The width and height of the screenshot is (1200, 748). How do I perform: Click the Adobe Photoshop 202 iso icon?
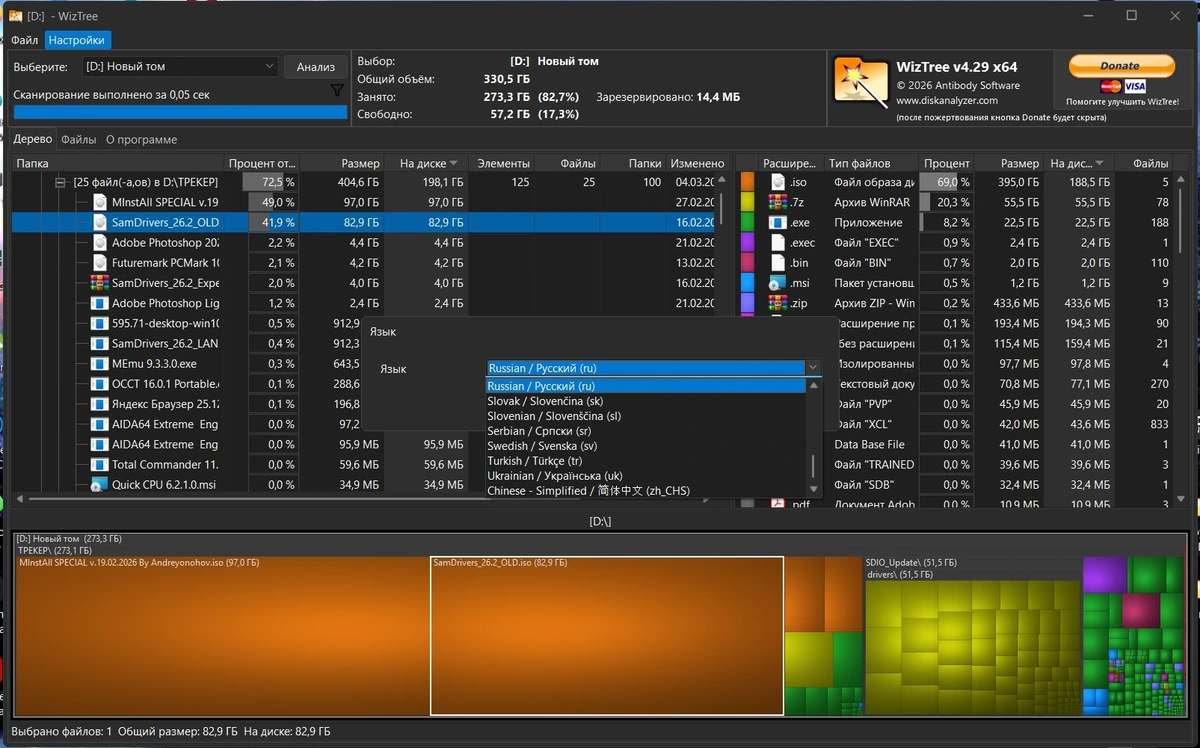coord(99,243)
